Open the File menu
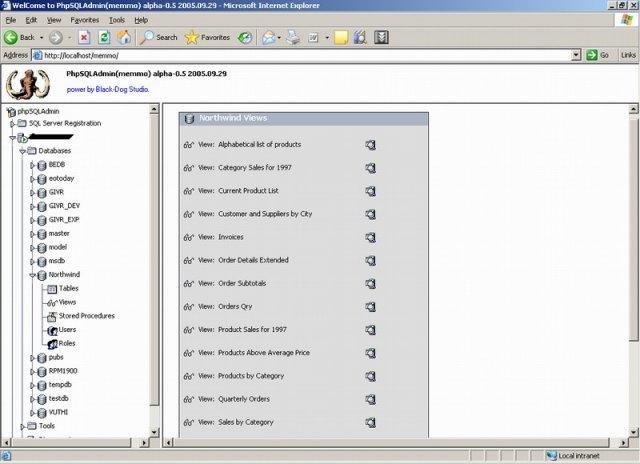This screenshot has width=640, height=464. click(11, 20)
